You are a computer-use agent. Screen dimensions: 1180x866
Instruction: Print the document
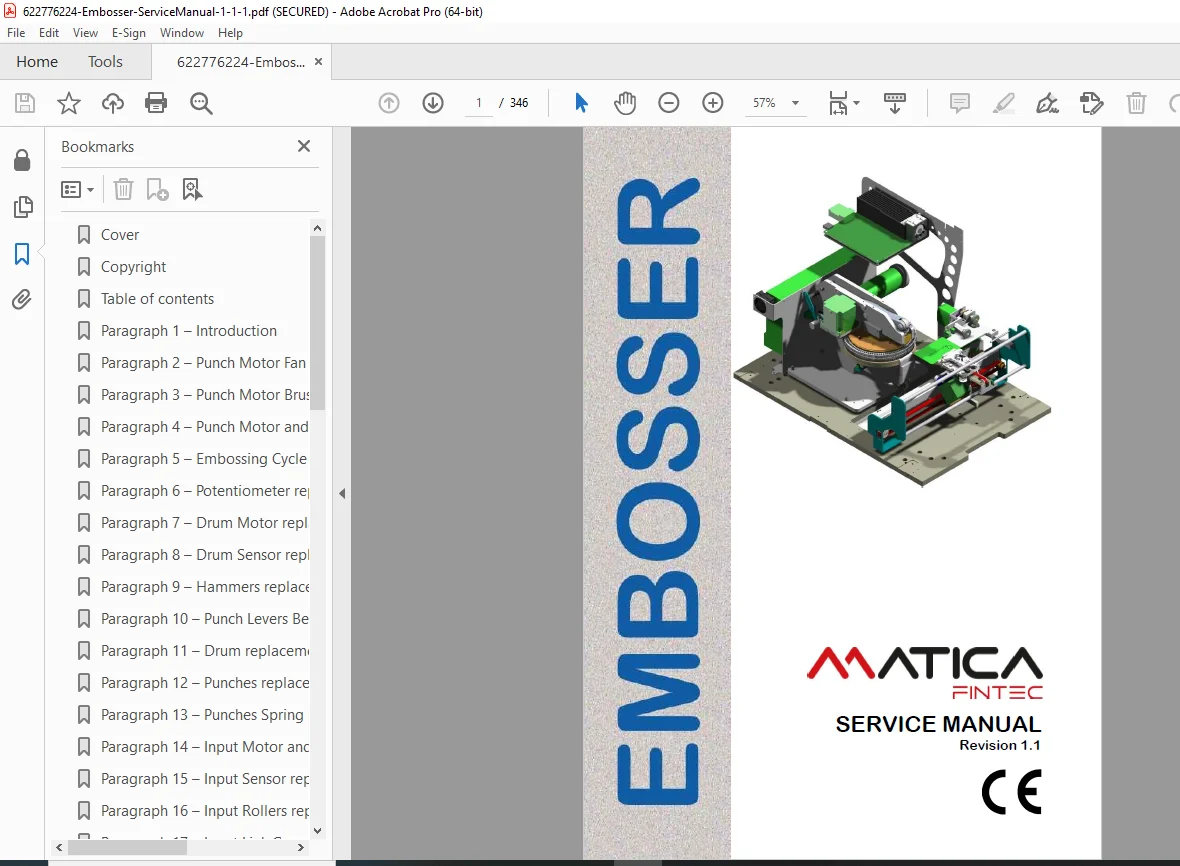coord(156,103)
